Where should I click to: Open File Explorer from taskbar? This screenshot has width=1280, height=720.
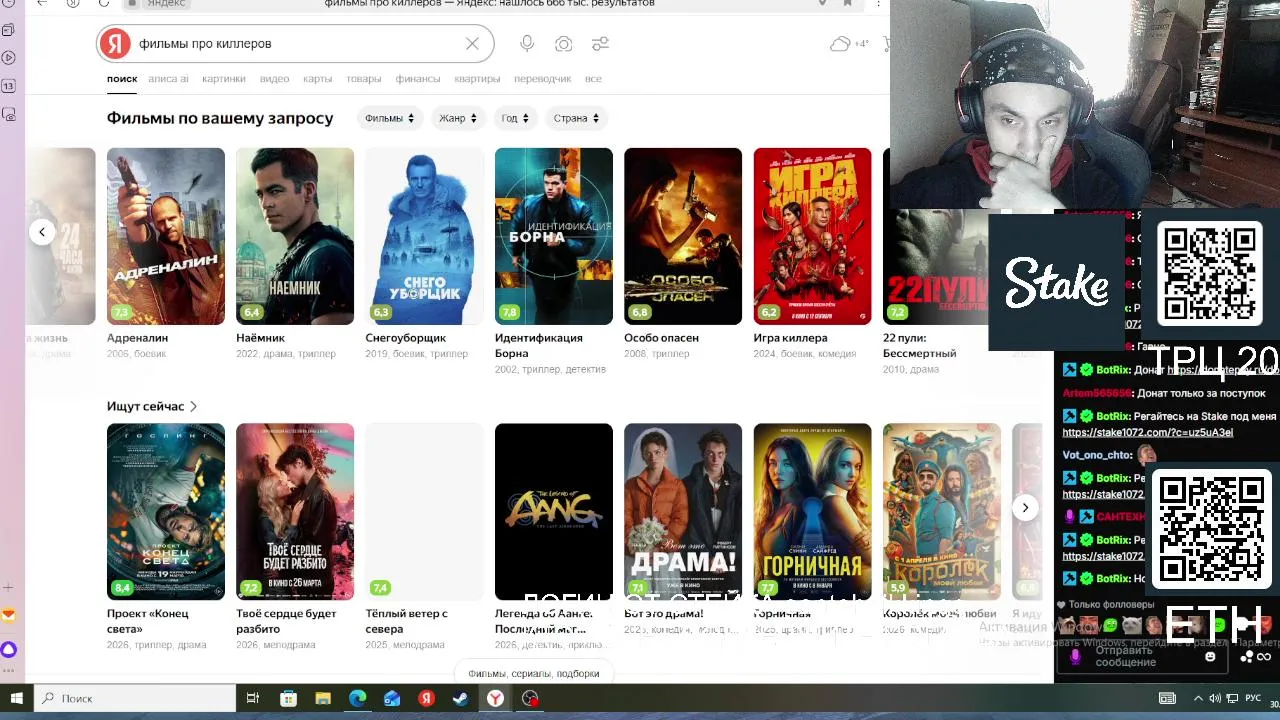coord(323,698)
